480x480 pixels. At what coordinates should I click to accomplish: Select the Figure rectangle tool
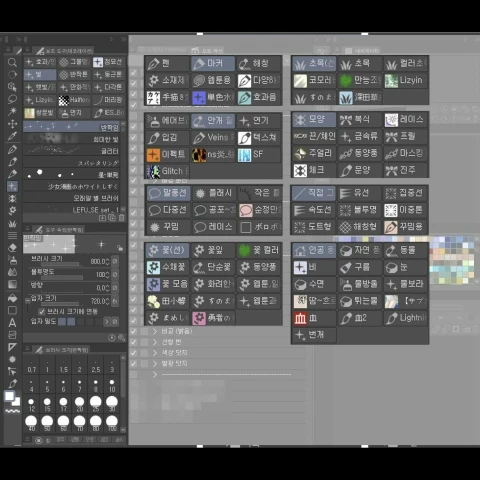point(12,310)
